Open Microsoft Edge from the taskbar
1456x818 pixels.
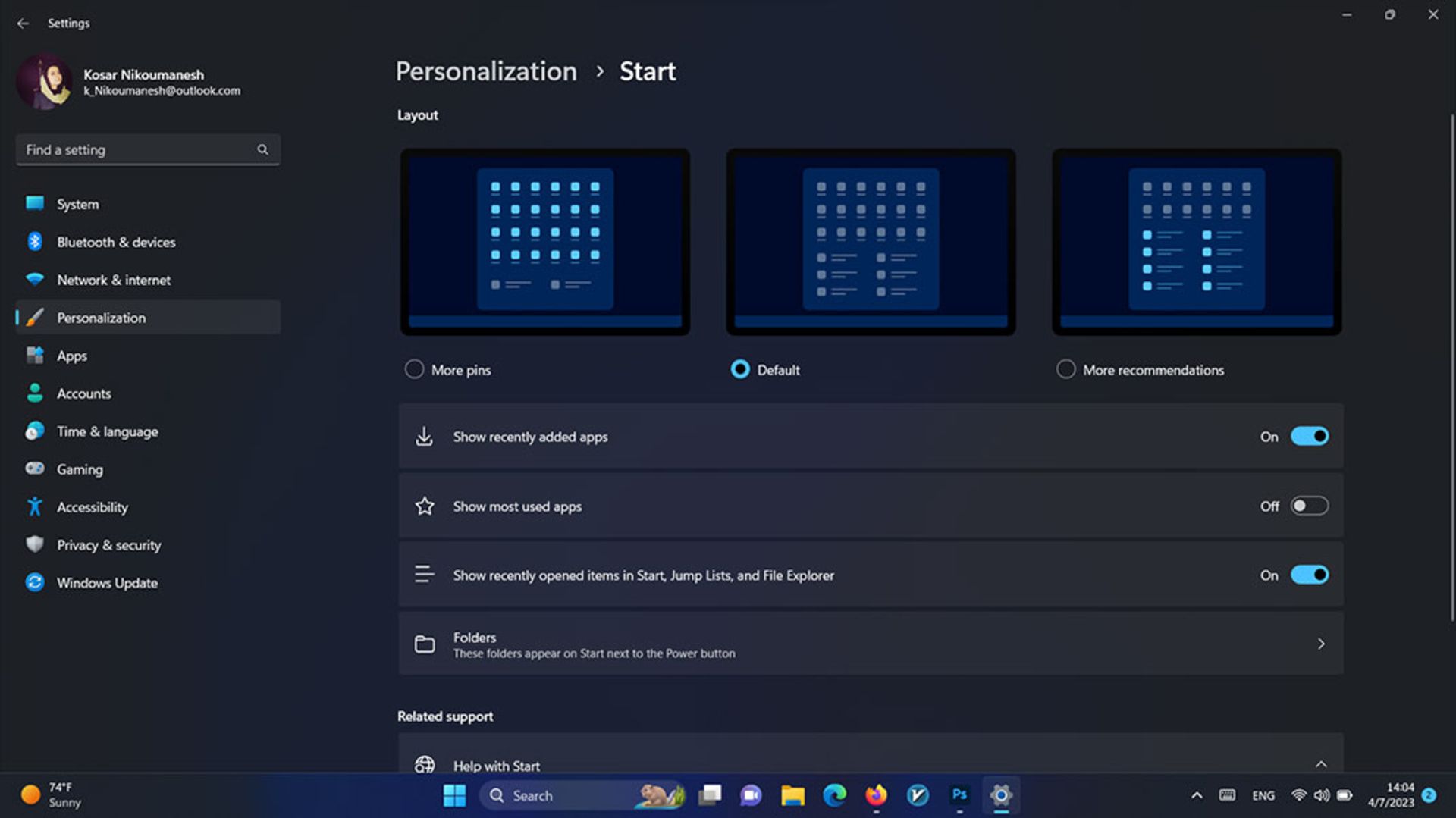coord(834,794)
